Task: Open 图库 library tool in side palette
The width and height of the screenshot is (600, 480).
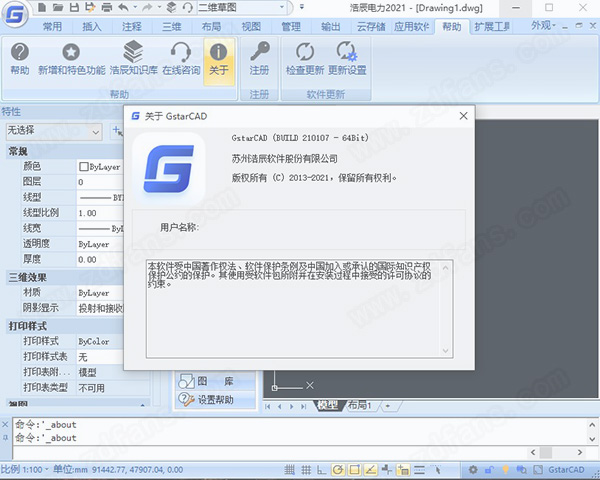Action: tap(215, 381)
